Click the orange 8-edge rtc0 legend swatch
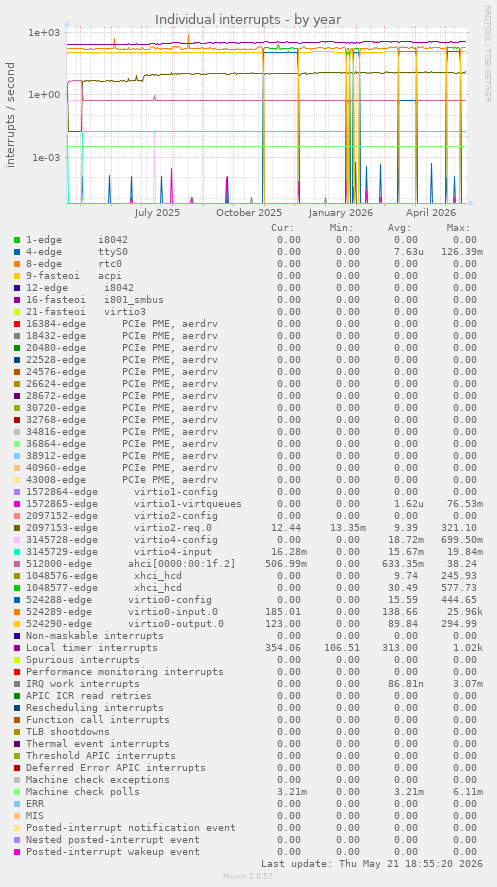This screenshot has width=497, height=887. pyautogui.click(x=17, y=264)
